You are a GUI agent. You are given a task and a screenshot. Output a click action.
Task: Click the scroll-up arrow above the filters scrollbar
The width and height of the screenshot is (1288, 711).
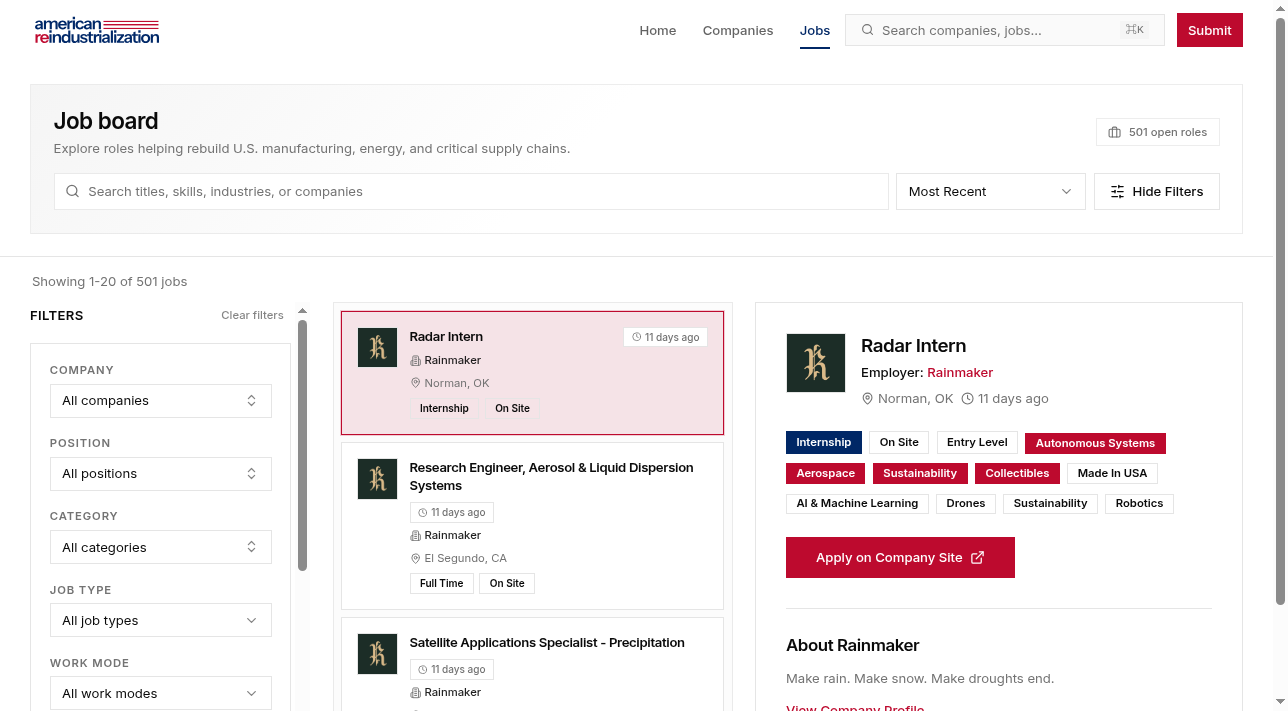(302, 311)
